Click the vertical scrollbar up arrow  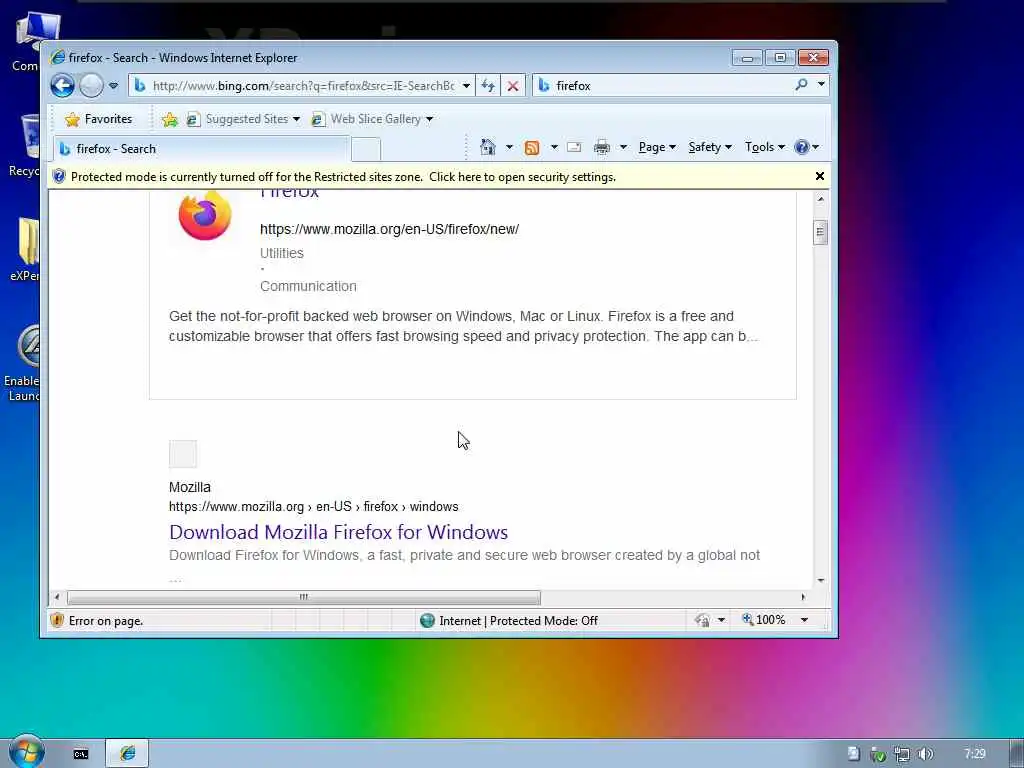pyautogui.click(x=821, y=199)
